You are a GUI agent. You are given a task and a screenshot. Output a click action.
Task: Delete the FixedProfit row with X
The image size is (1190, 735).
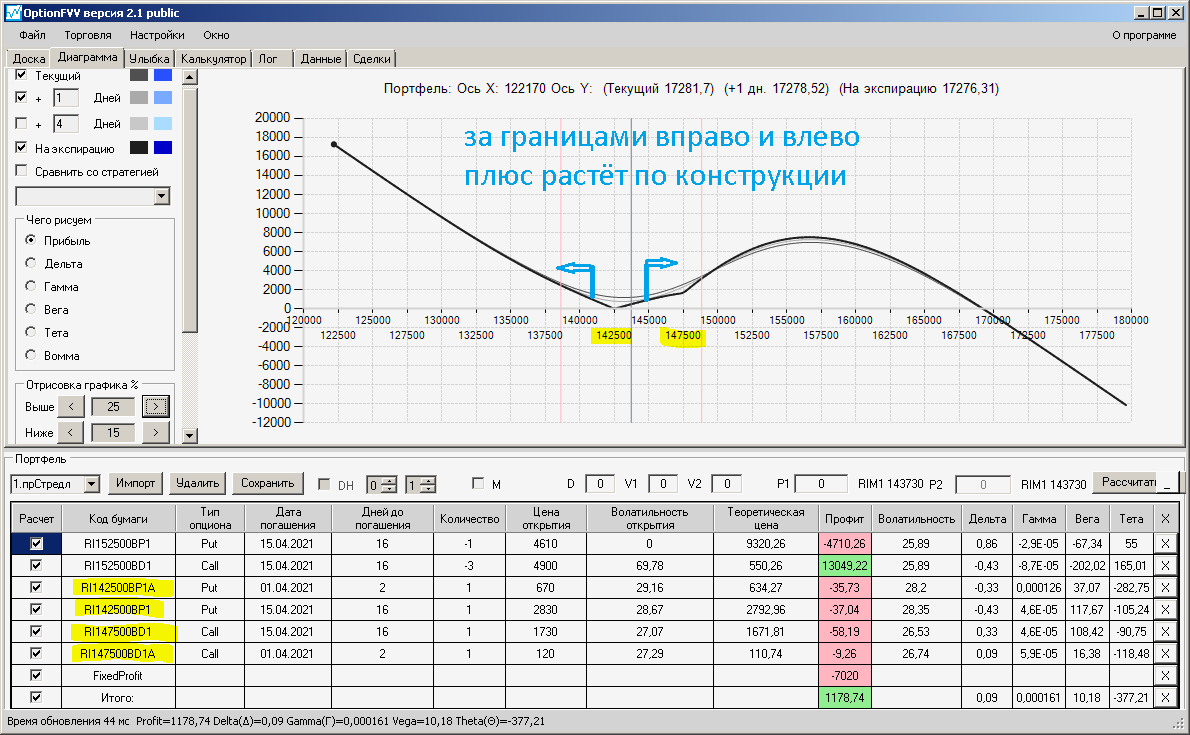click(x=1165, y=676)
